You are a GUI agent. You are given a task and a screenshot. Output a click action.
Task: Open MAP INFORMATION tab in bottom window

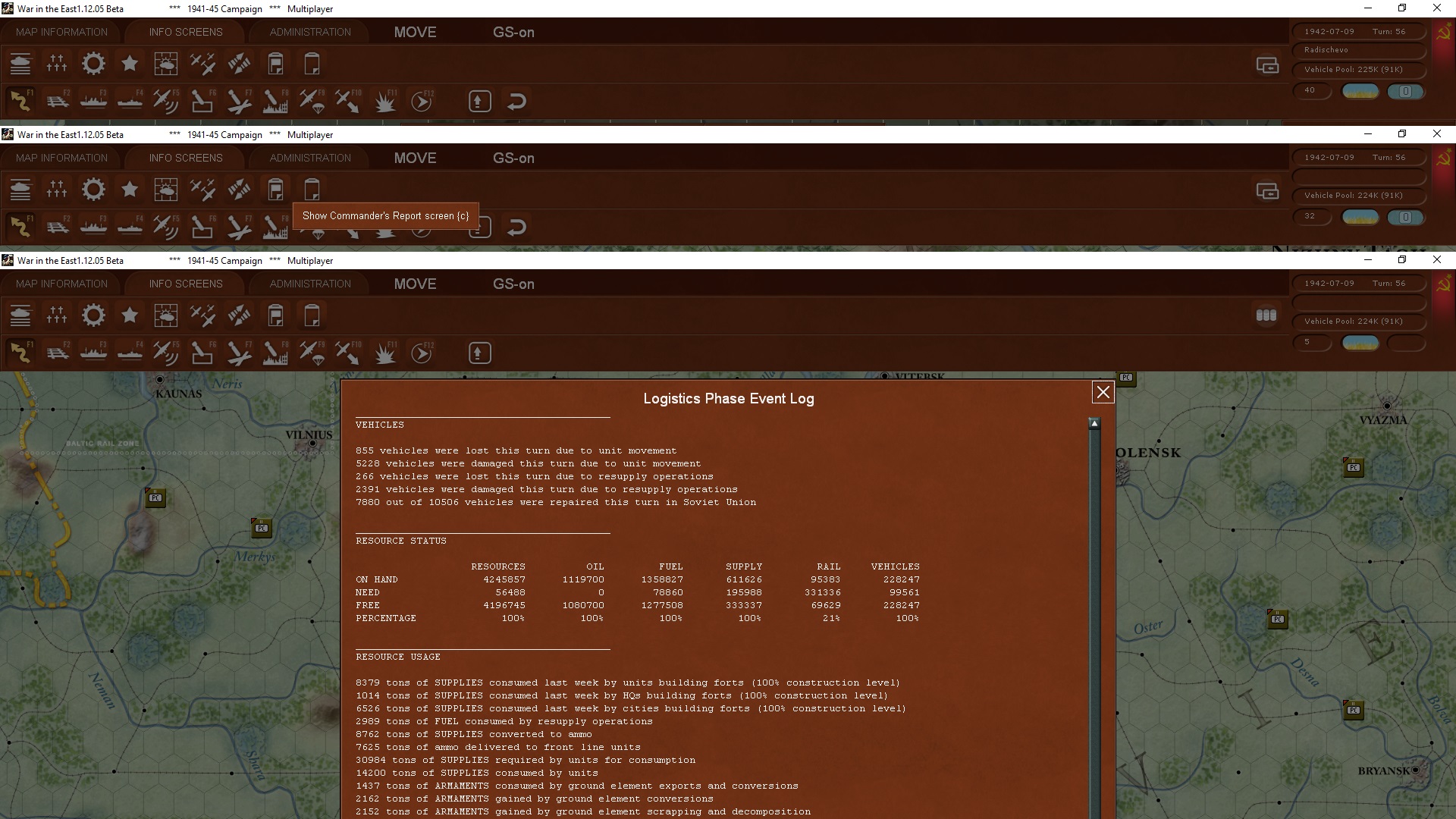click(61, 284)
